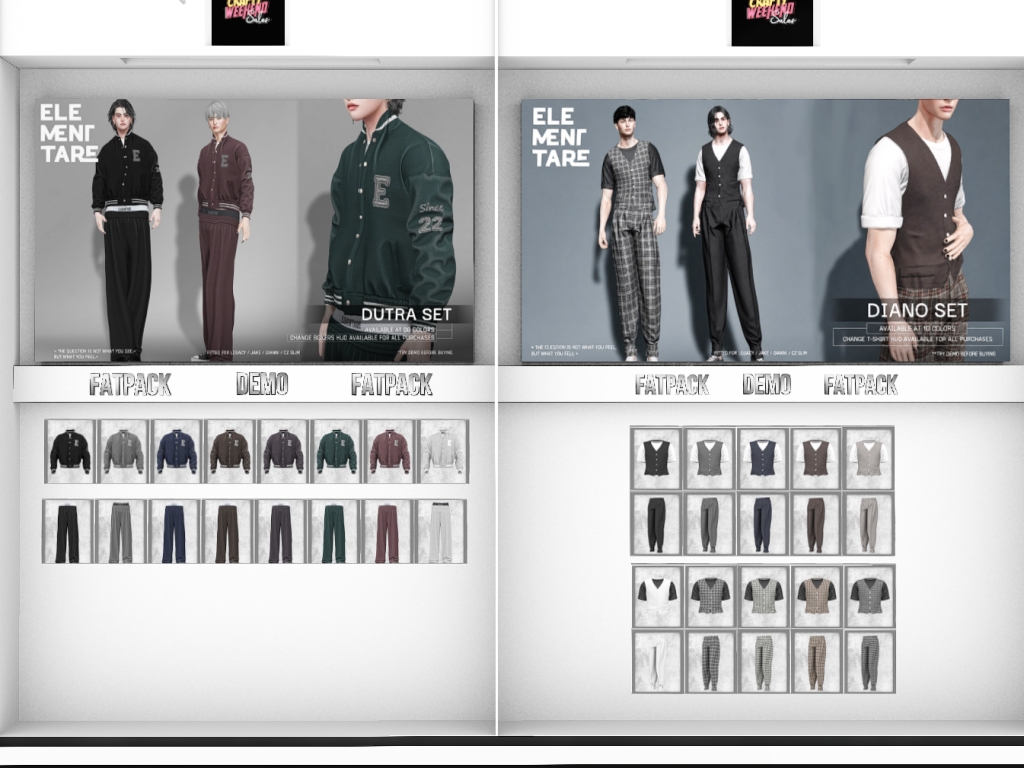This screenshot has height=768, width=1024.
Task: Click the left FATPACK sign under Diano Set
Action: pos(672,385)
